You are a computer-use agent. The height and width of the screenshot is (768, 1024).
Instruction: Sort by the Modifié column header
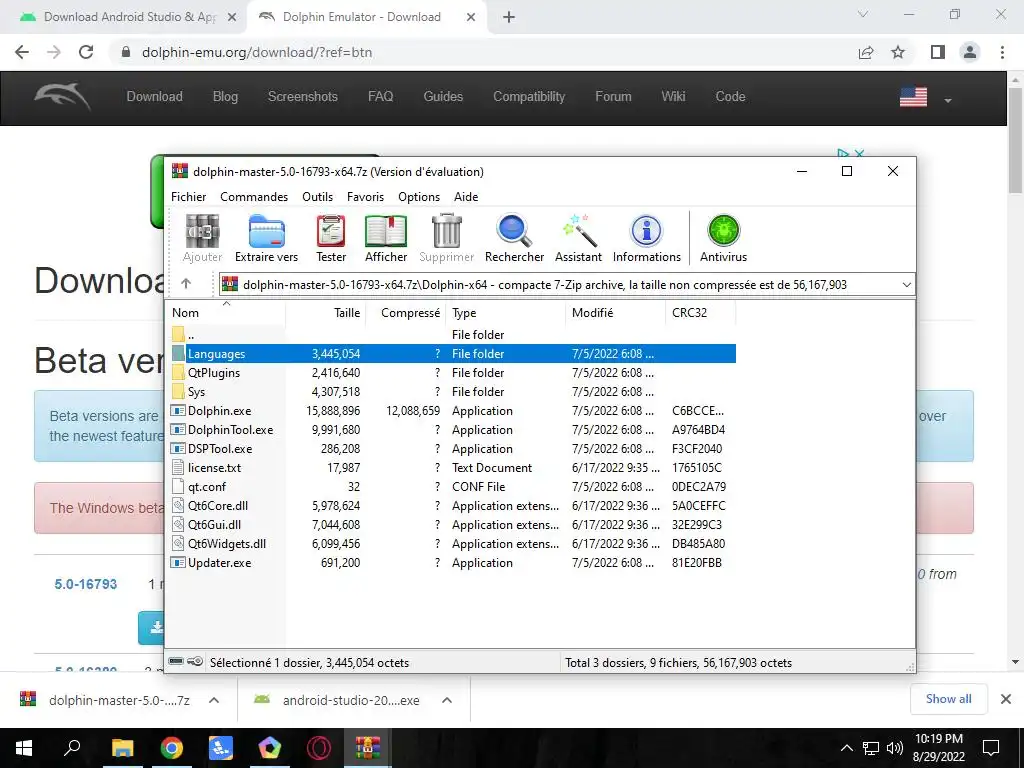[x=615, y=313]
